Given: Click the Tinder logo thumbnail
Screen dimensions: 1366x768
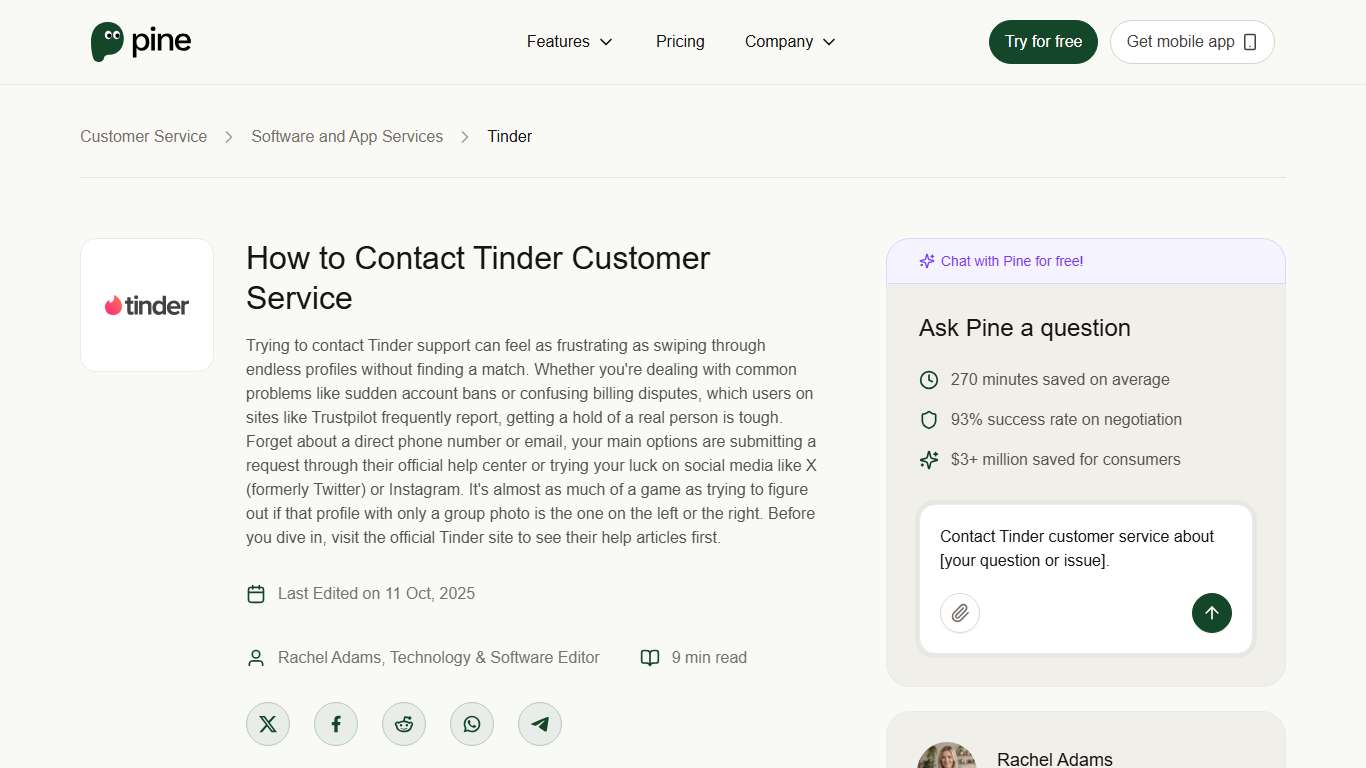Looking at the screenshot, I should (146, 304).
